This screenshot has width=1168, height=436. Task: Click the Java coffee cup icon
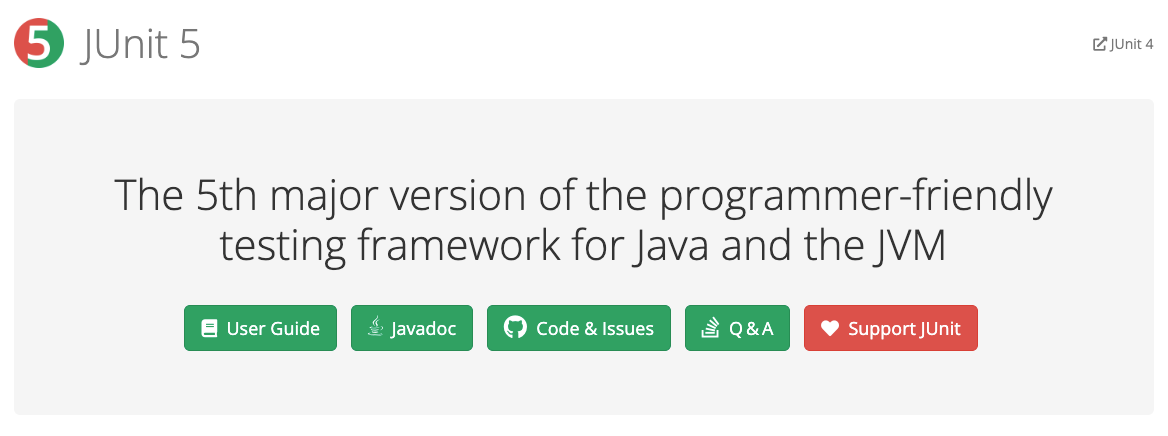376,328
